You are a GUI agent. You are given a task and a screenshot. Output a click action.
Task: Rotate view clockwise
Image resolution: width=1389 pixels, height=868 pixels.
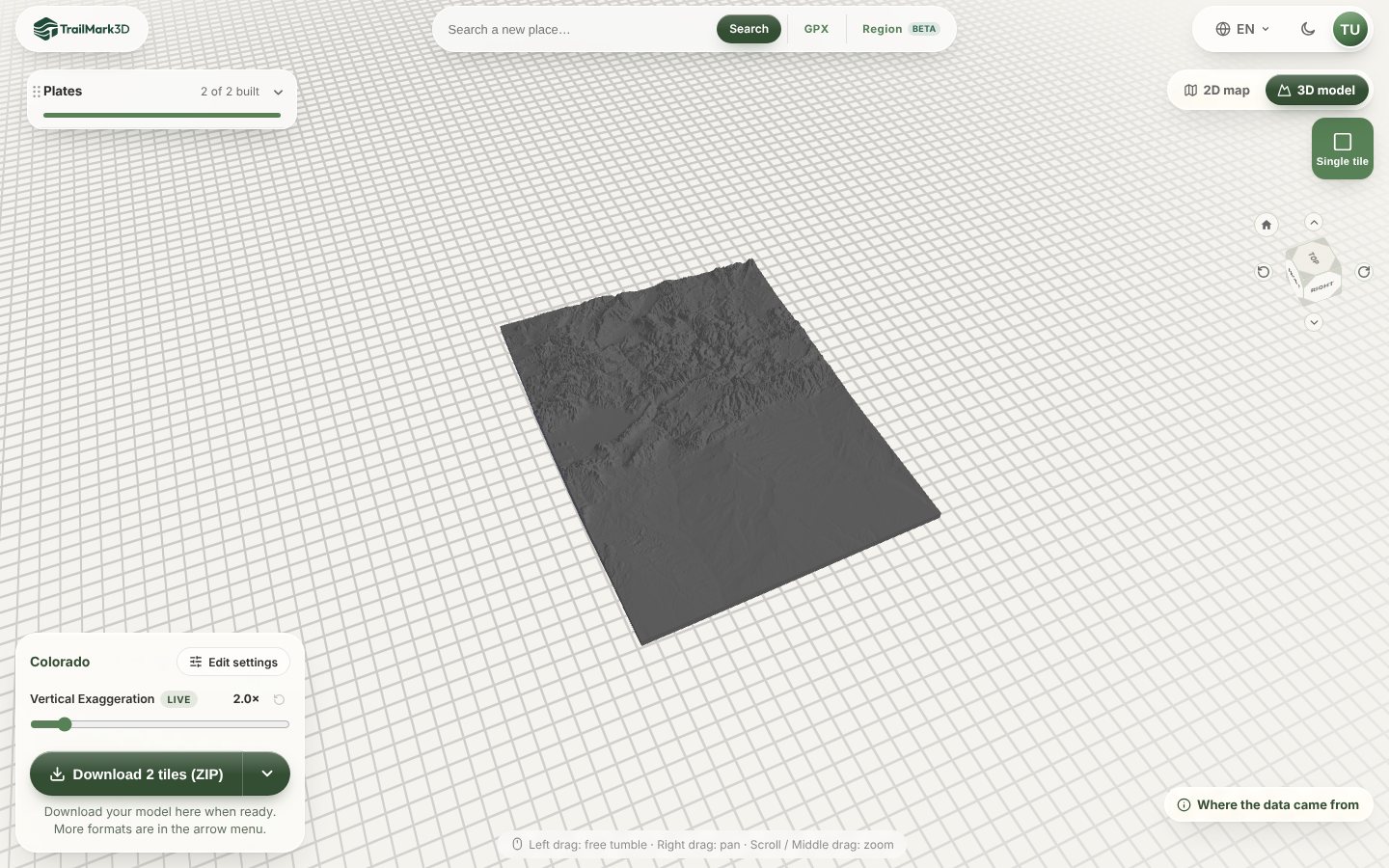1364,272
